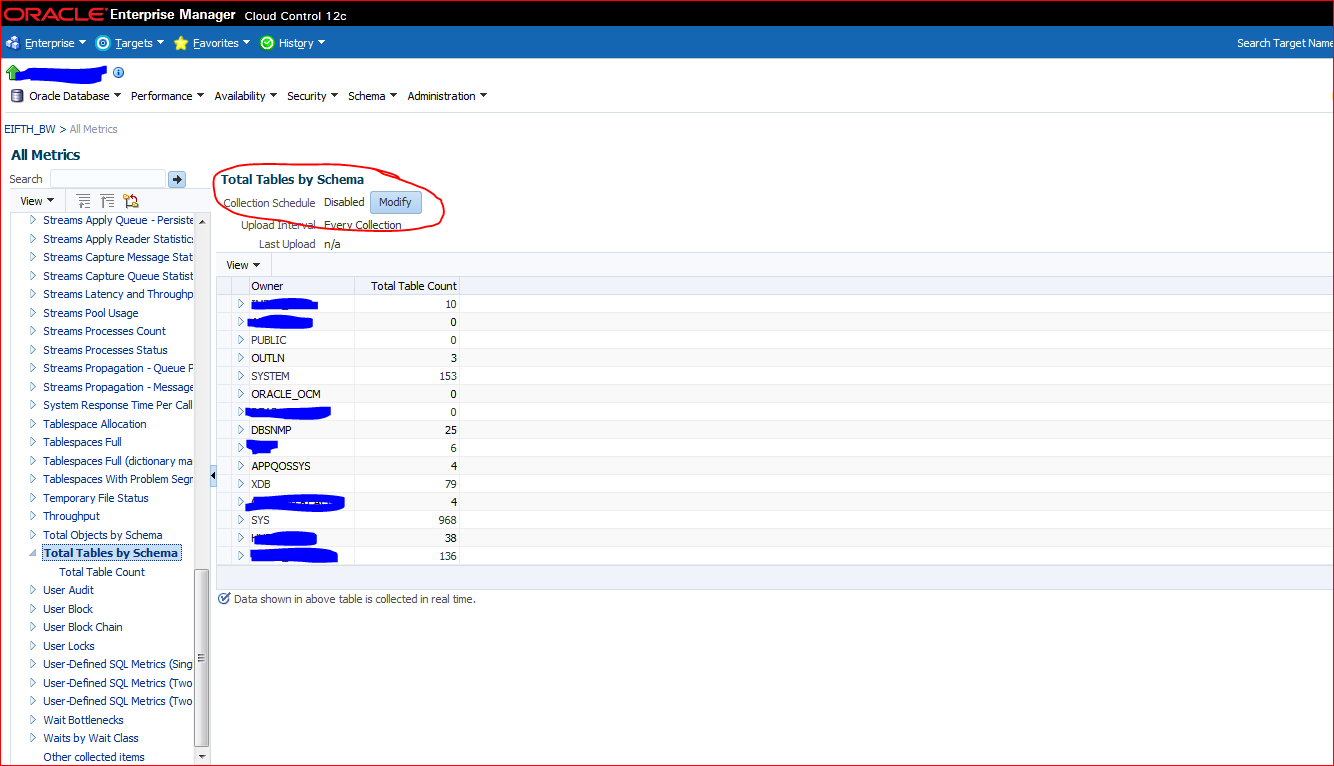The image size is (1334, 766).
Task: Open the Enterprise menu
Action: 55,43
